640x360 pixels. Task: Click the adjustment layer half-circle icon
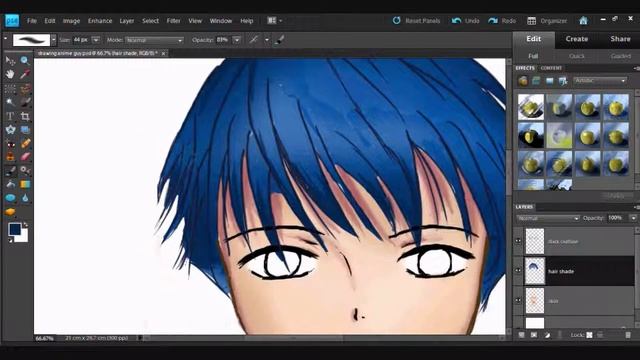tap(547, 335)
